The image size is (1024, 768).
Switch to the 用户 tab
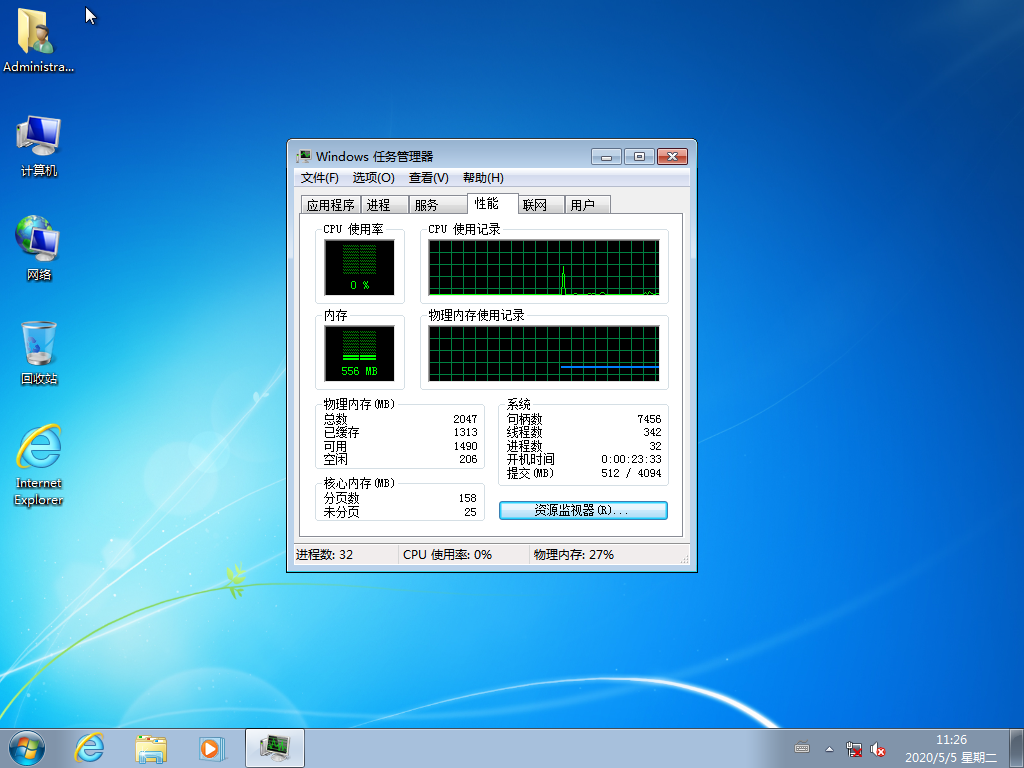[587, 205]
